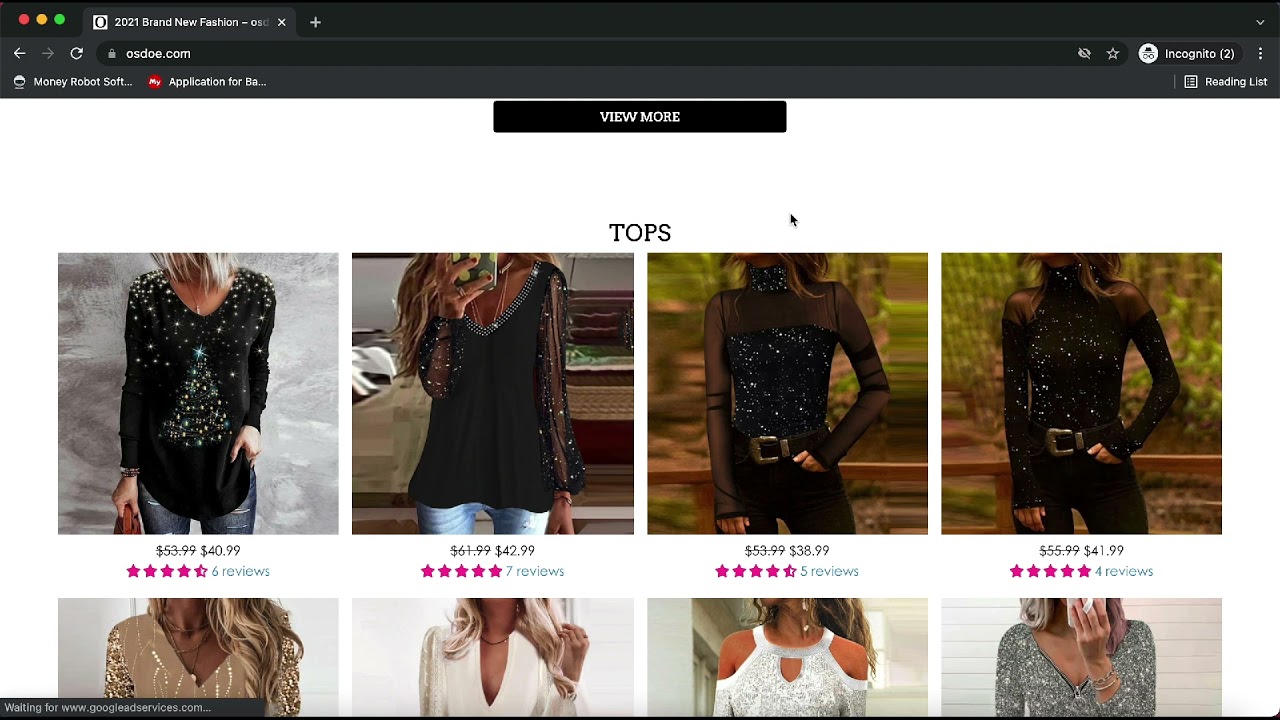Click the browser back arrow
Screen dimensions: 1280x720
pyautogui.click(x=19, y=54)
